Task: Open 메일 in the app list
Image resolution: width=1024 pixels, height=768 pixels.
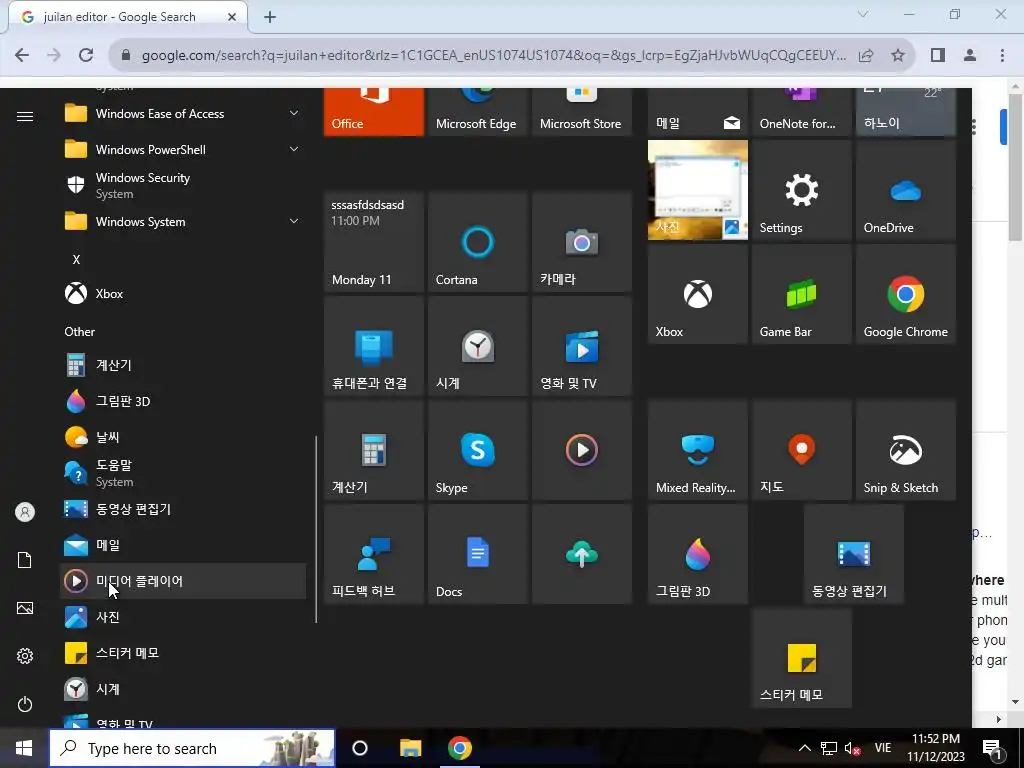Action: 183,545
